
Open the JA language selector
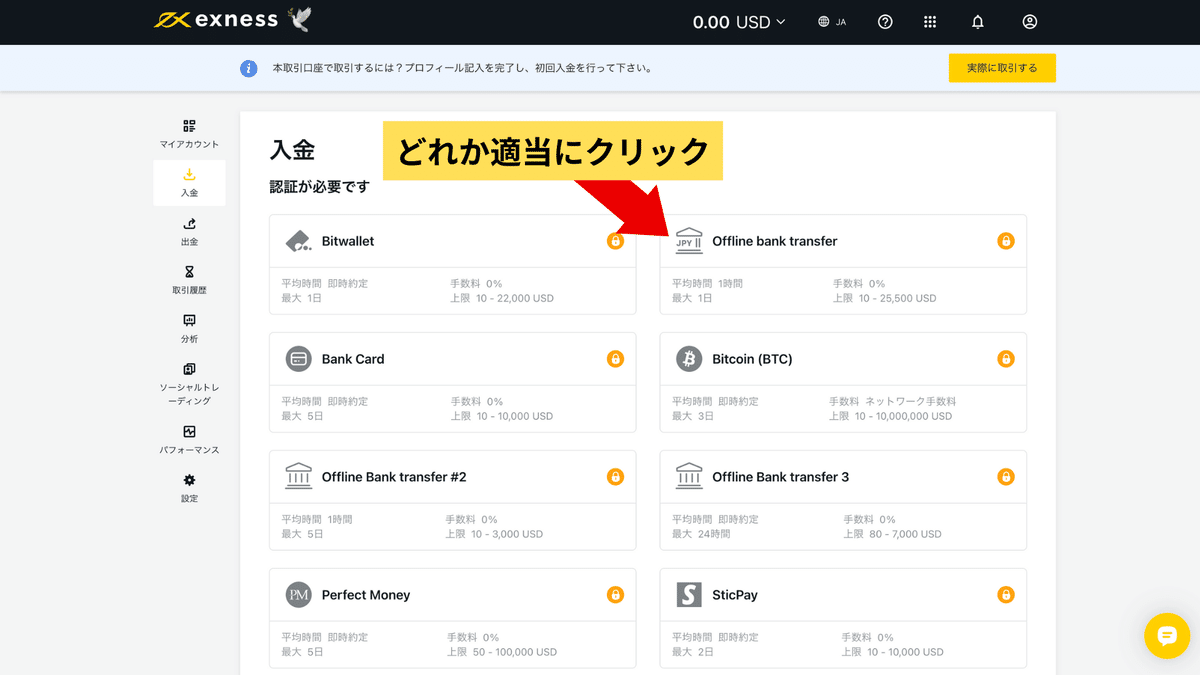click(x=831, y=21)
